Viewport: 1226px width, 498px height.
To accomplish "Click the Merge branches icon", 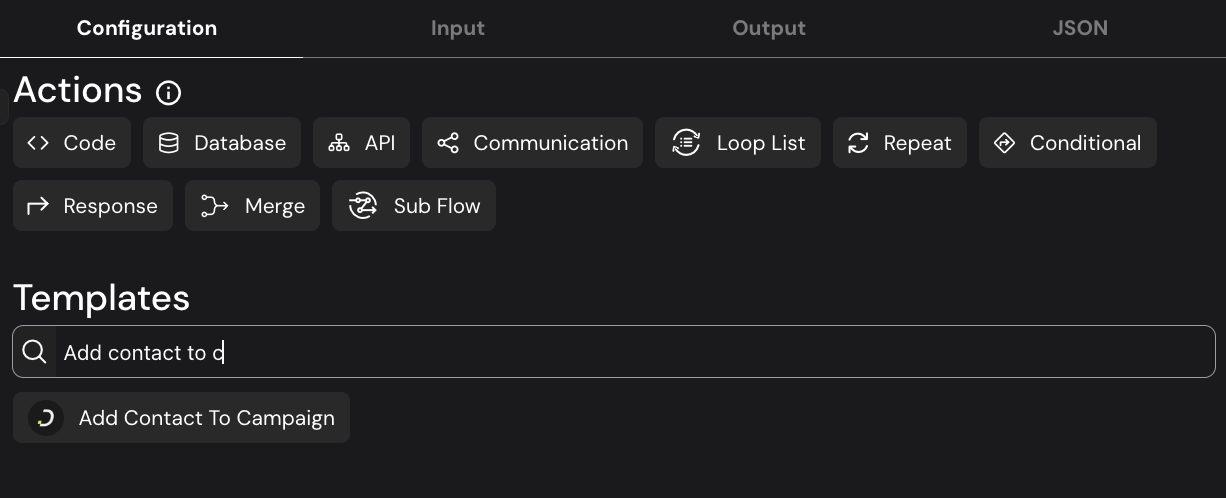I will 214,206.
